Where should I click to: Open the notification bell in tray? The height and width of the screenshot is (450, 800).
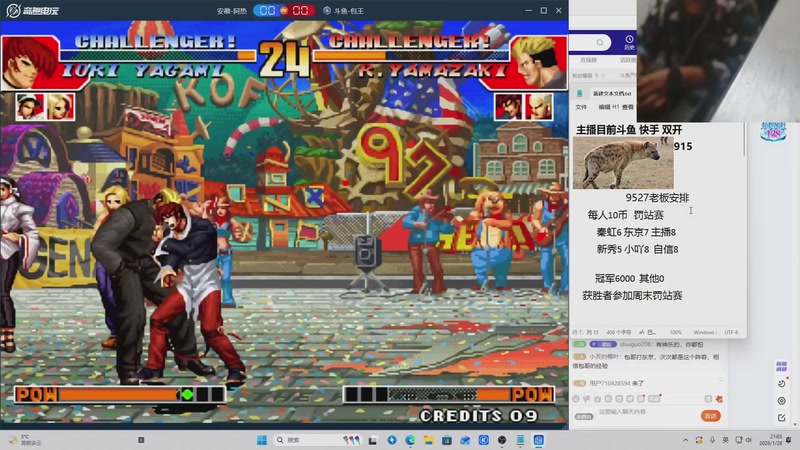[x=789, y=440]
